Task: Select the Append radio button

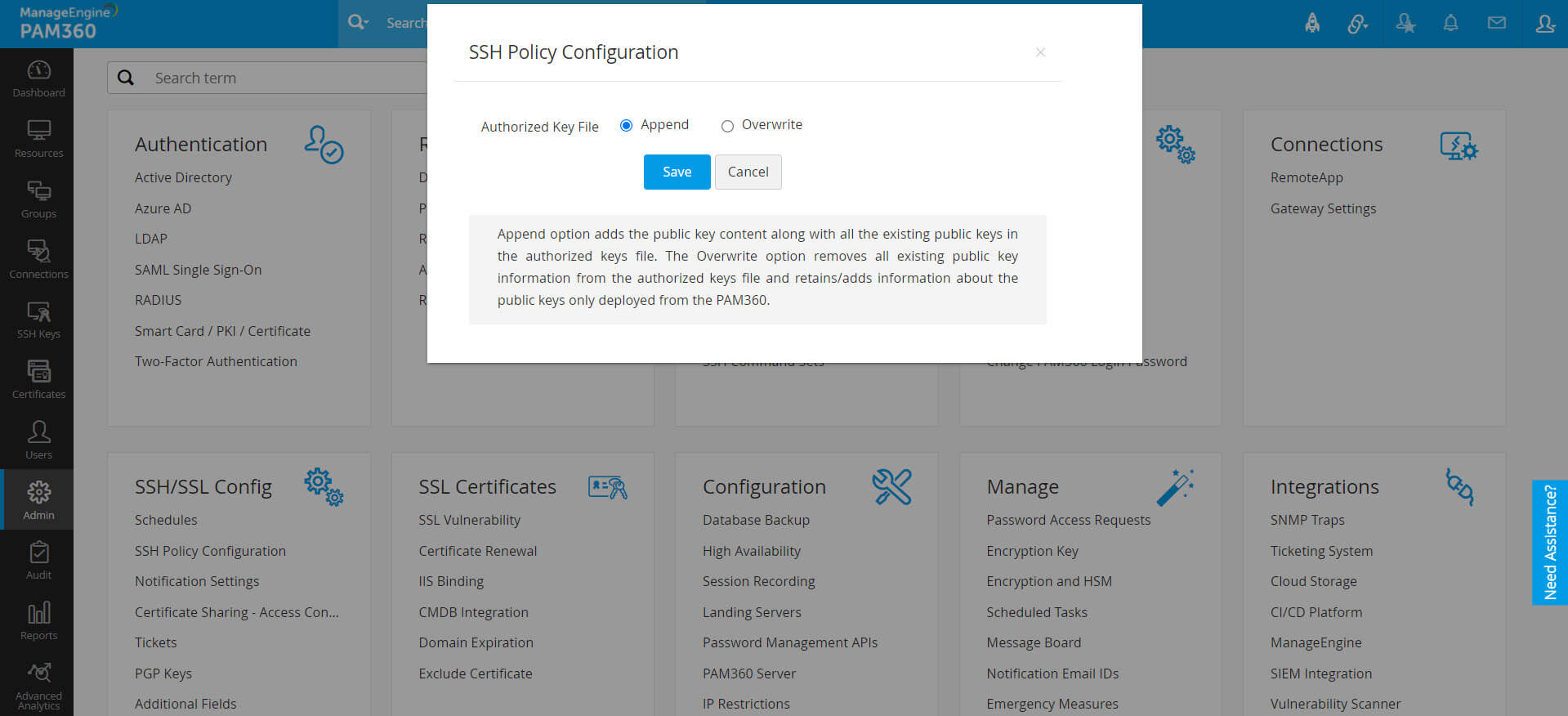Action: click(627, 126)
